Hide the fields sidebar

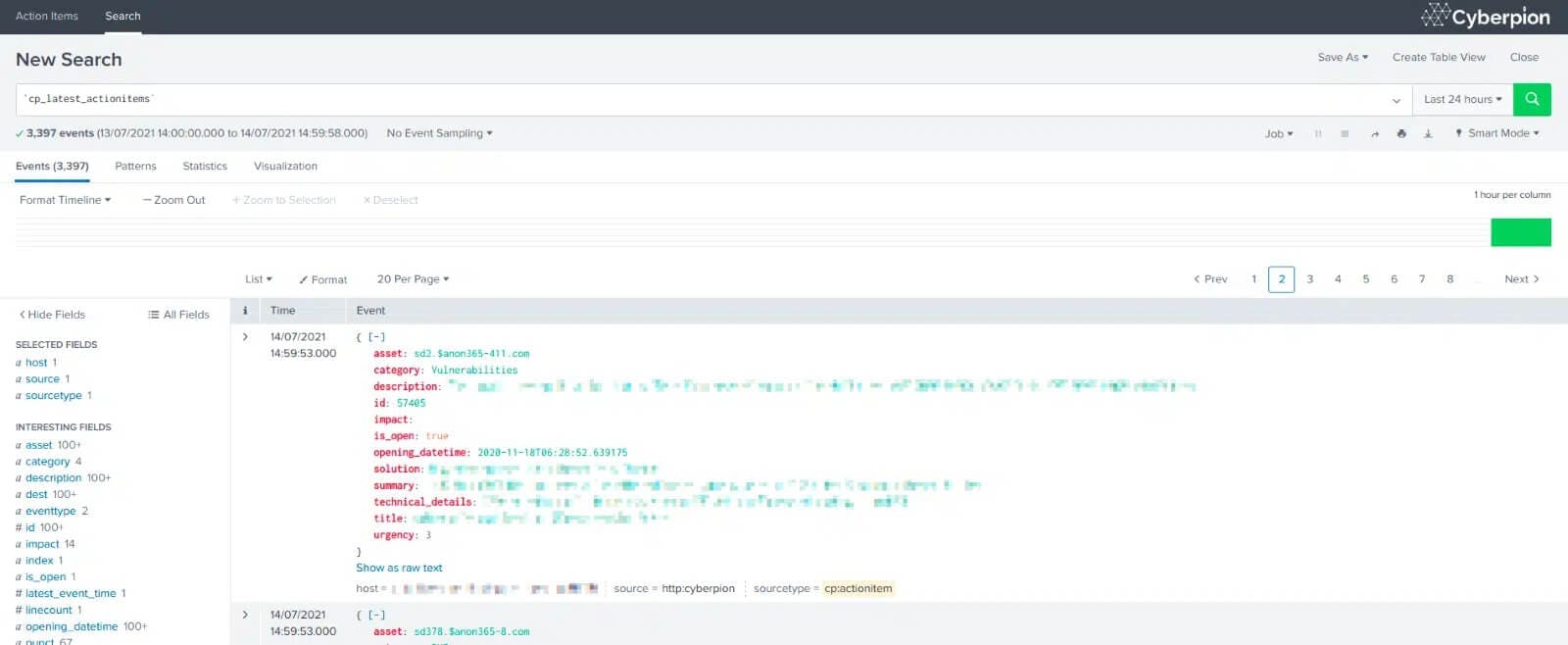tap(52, 315)
